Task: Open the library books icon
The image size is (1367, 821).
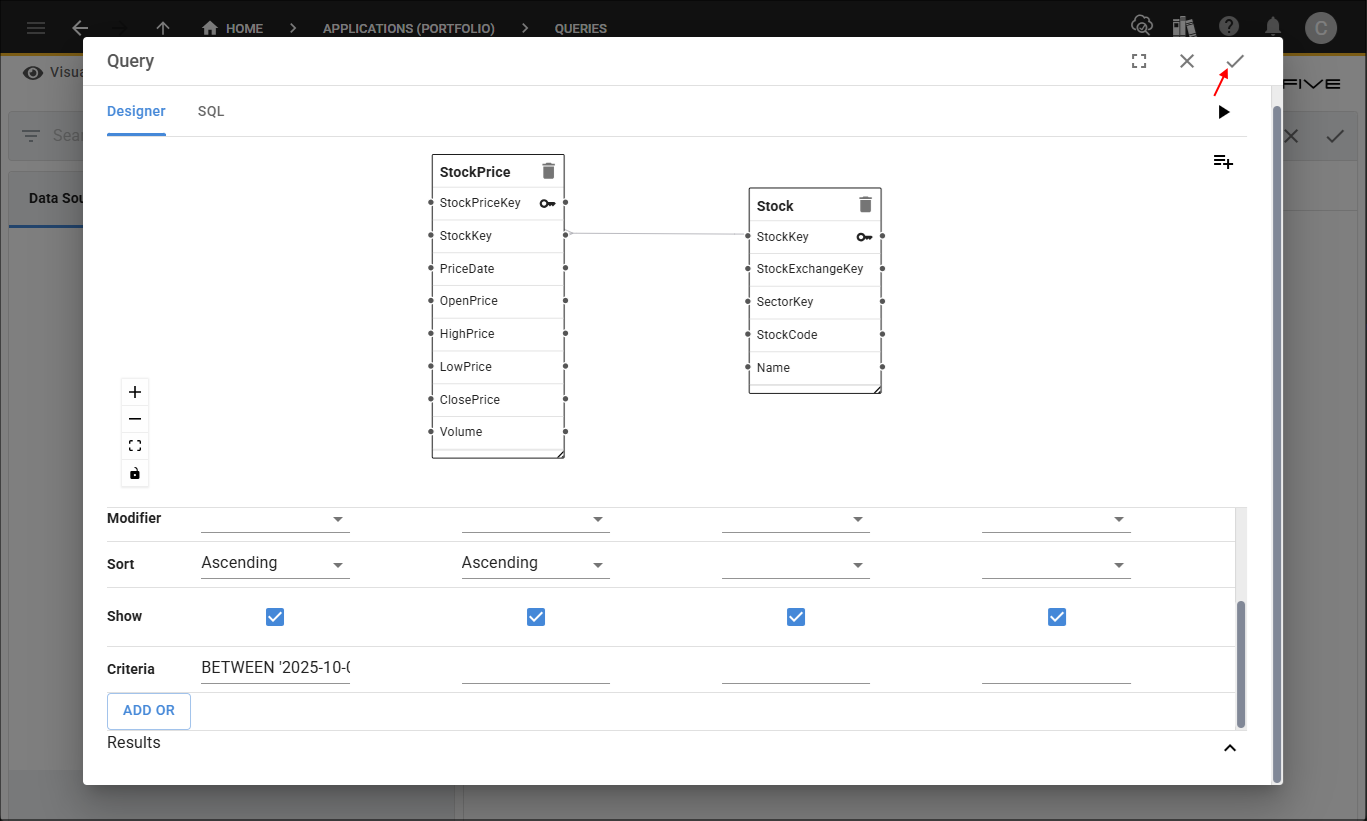Action: click(x=1185, y=27)
